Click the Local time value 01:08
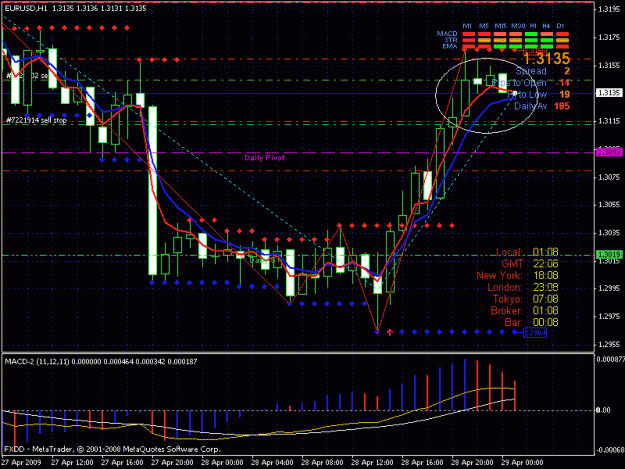Image resolution: width=625 pixels, height=469 pixels. pos(545,252)
